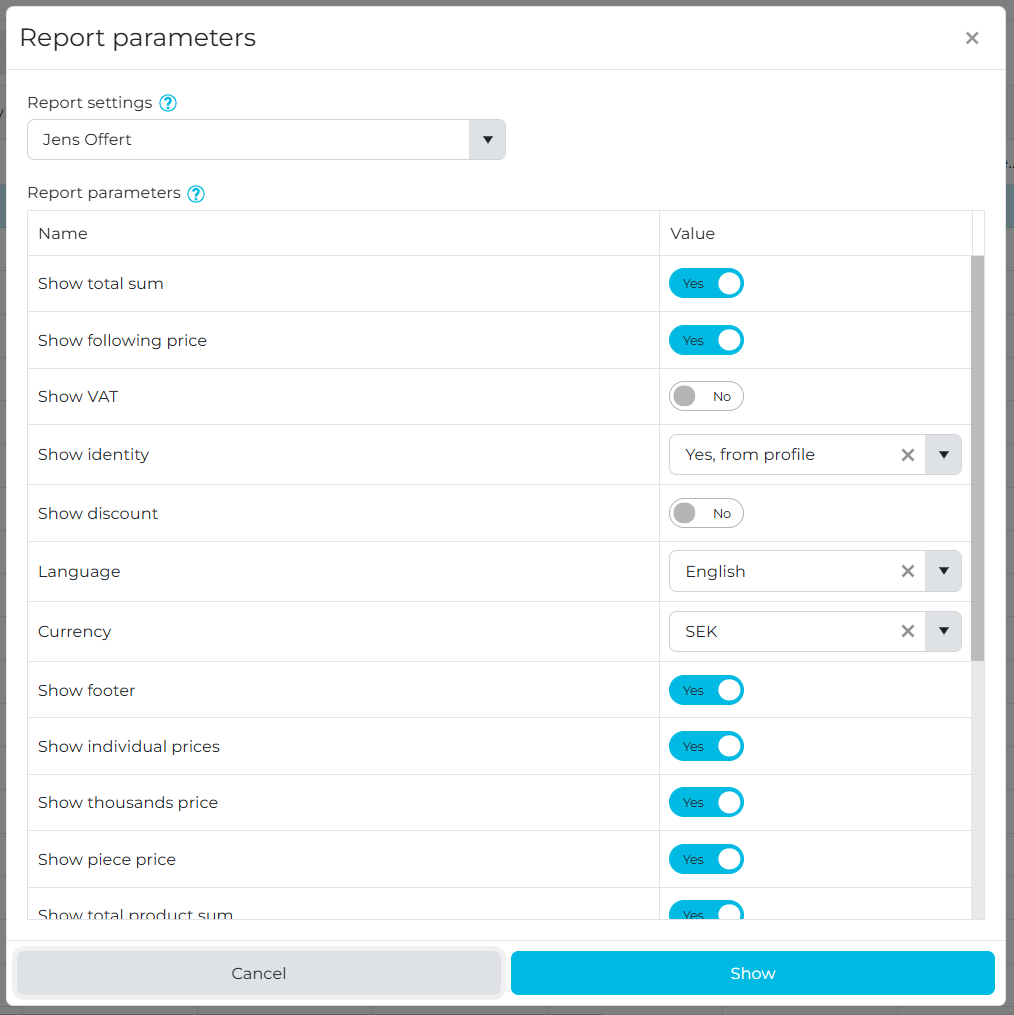Toggle Show individual prices
This screenshot has height=1015, width=1014.
pos(706,747)
